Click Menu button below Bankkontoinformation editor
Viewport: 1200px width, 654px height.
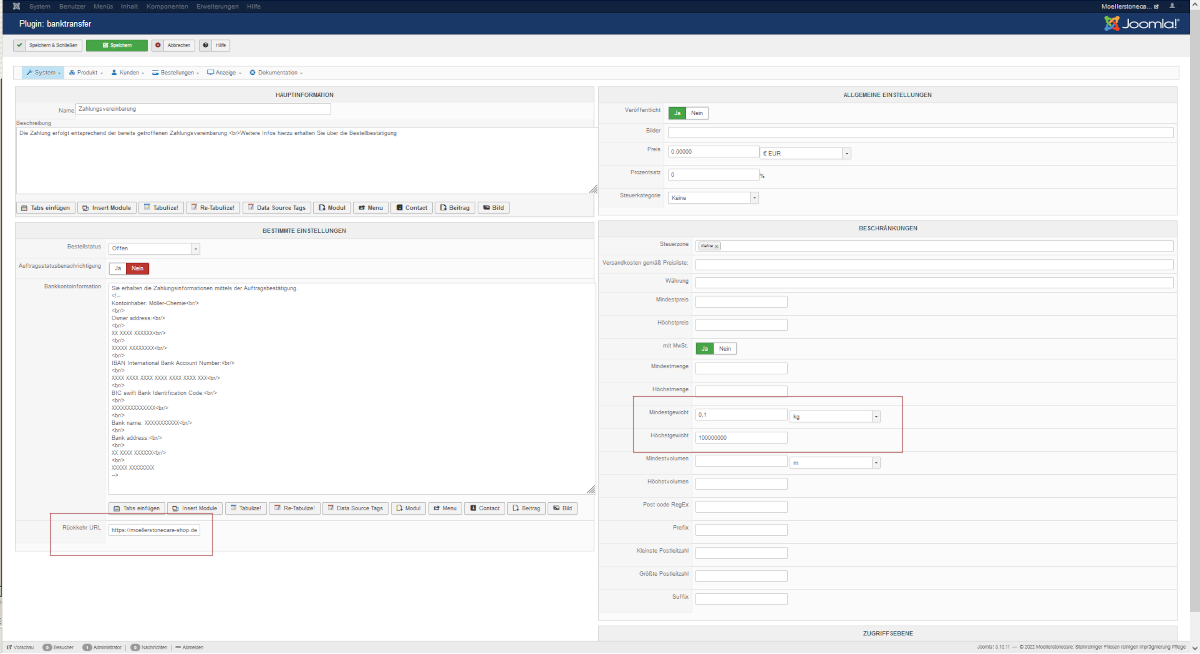point(446,508)
